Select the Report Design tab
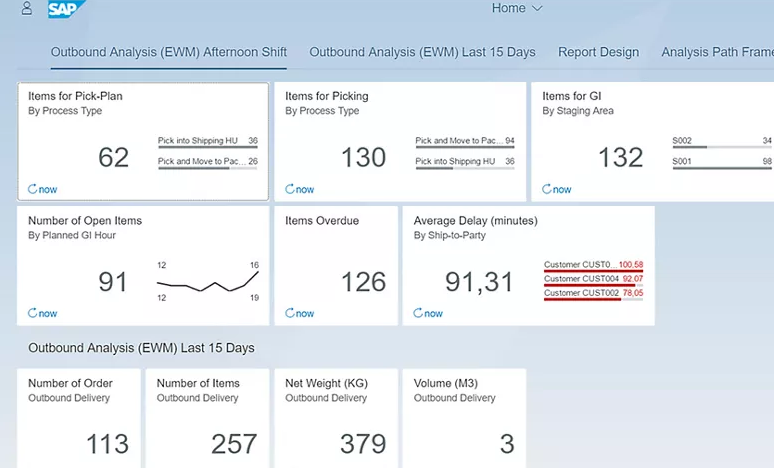This screenshot has height=468, width=774. click(x=598, y=52)
